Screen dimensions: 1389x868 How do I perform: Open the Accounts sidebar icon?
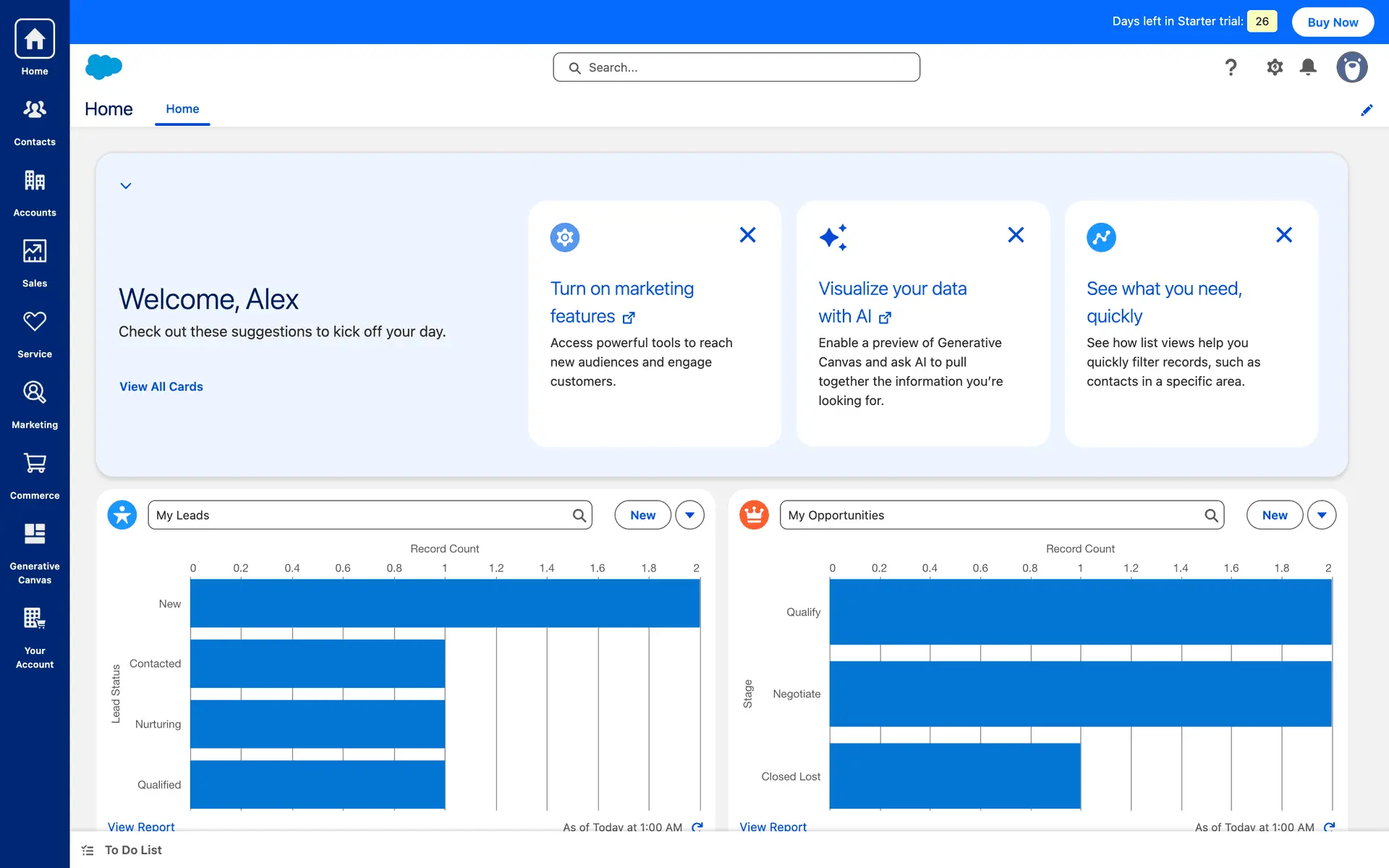35,192
